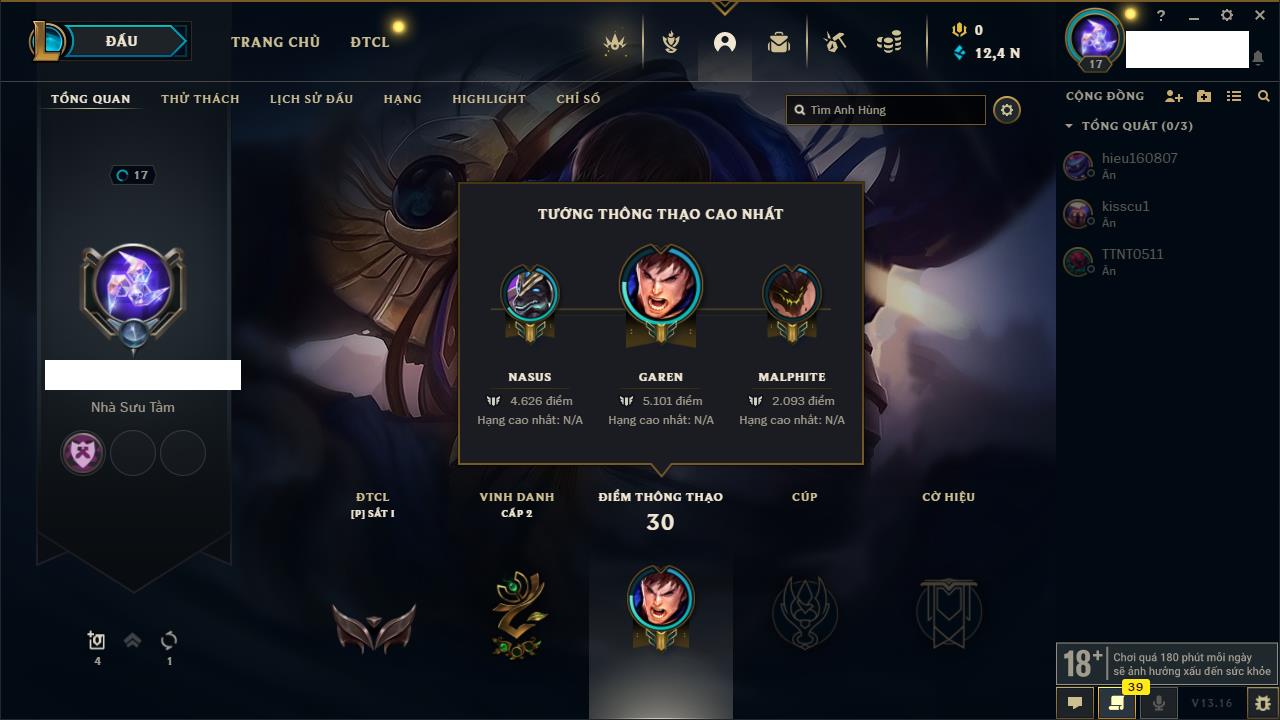
Task: Expand missions panel with badge 39
Action: coord(1117,703)
